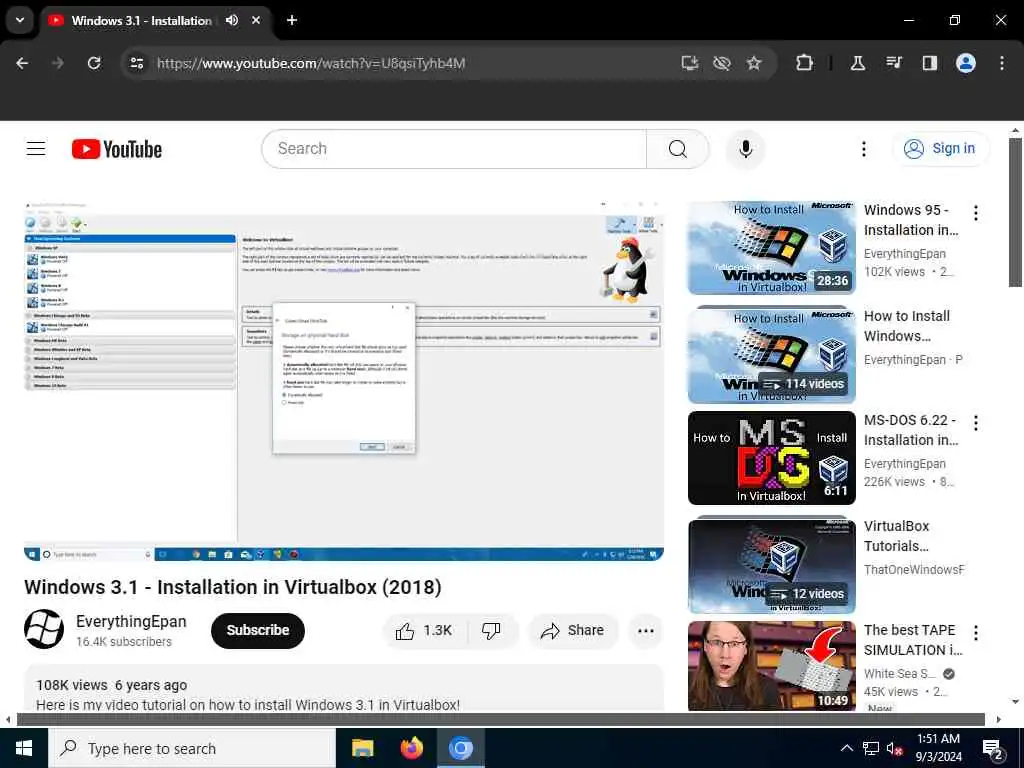
Task: Open the browser Extensions puzzle icon
Action: pos(805,63)
